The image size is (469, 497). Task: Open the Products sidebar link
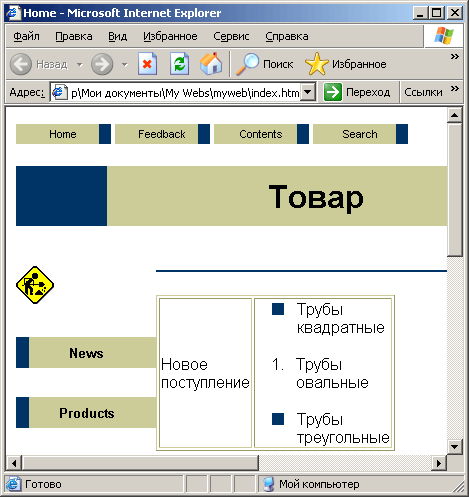86,413
